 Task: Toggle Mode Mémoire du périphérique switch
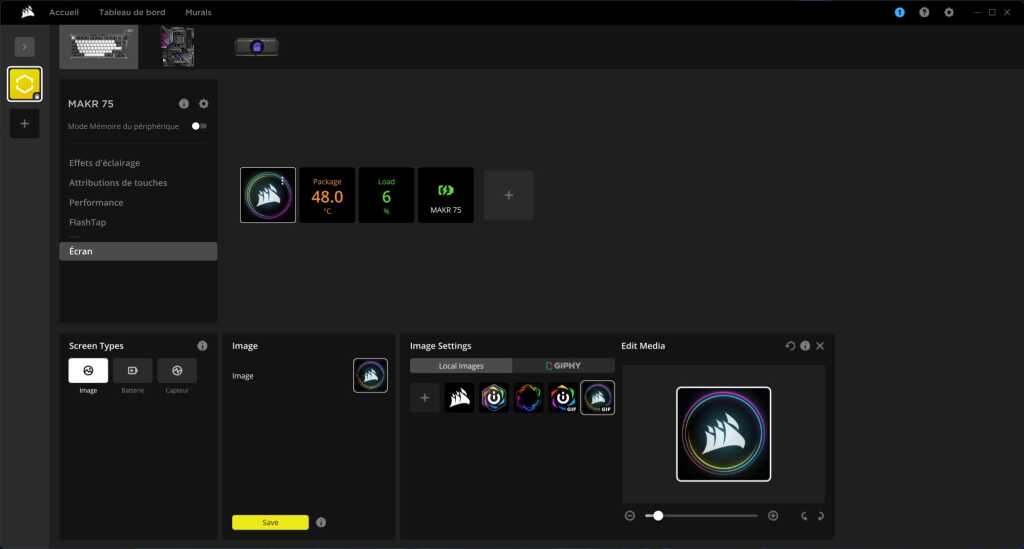199,126
